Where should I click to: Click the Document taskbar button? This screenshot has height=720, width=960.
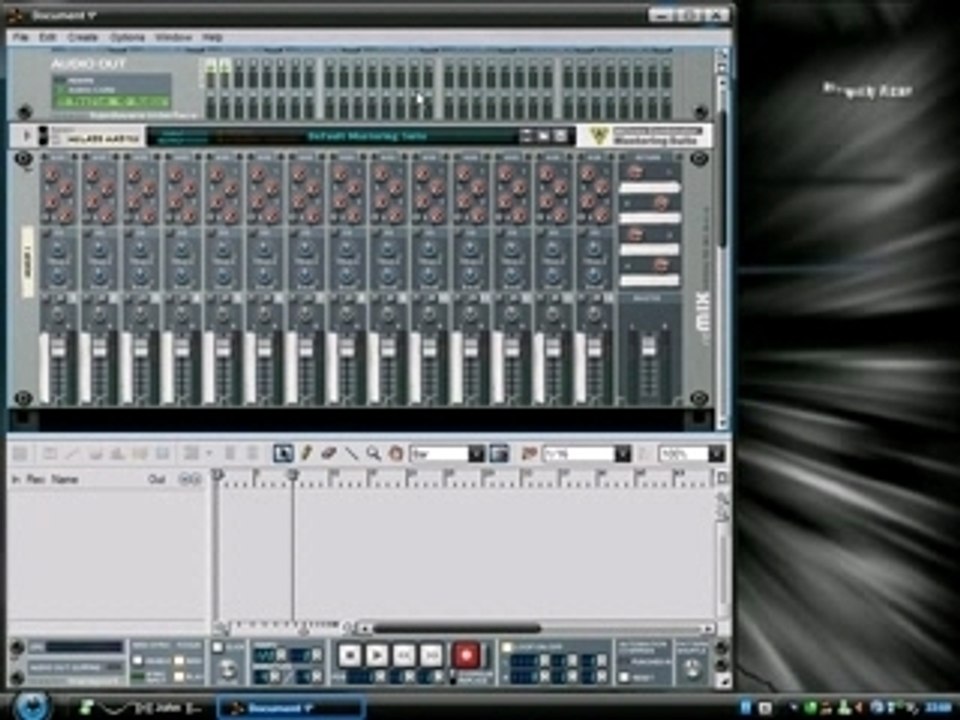click(x=291, y=708)
